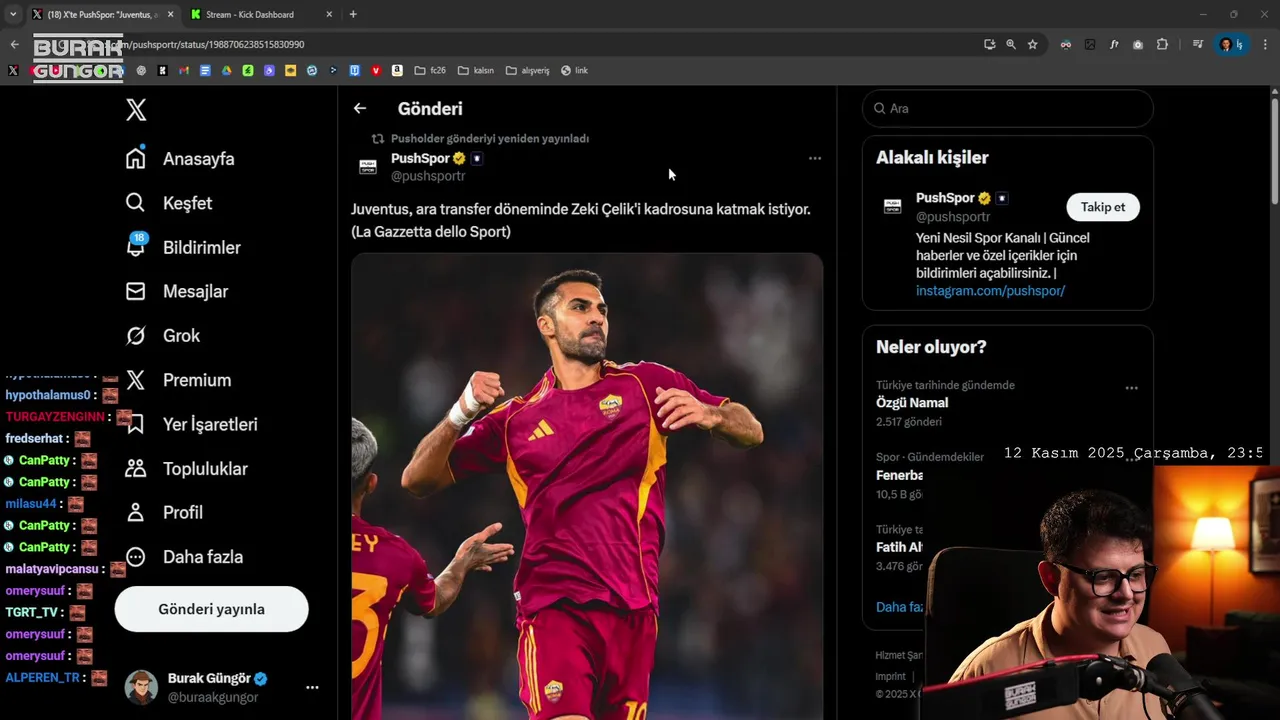Viewport: 1280px width, 720px height.
Task: Click Takip et follow button
Action: 1103,207
